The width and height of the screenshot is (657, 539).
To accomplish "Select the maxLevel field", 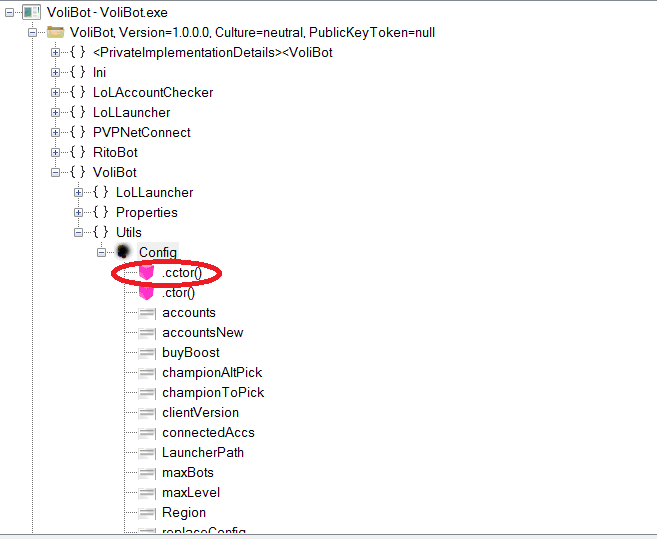I will pyautogui.click(x=191, y=492).
